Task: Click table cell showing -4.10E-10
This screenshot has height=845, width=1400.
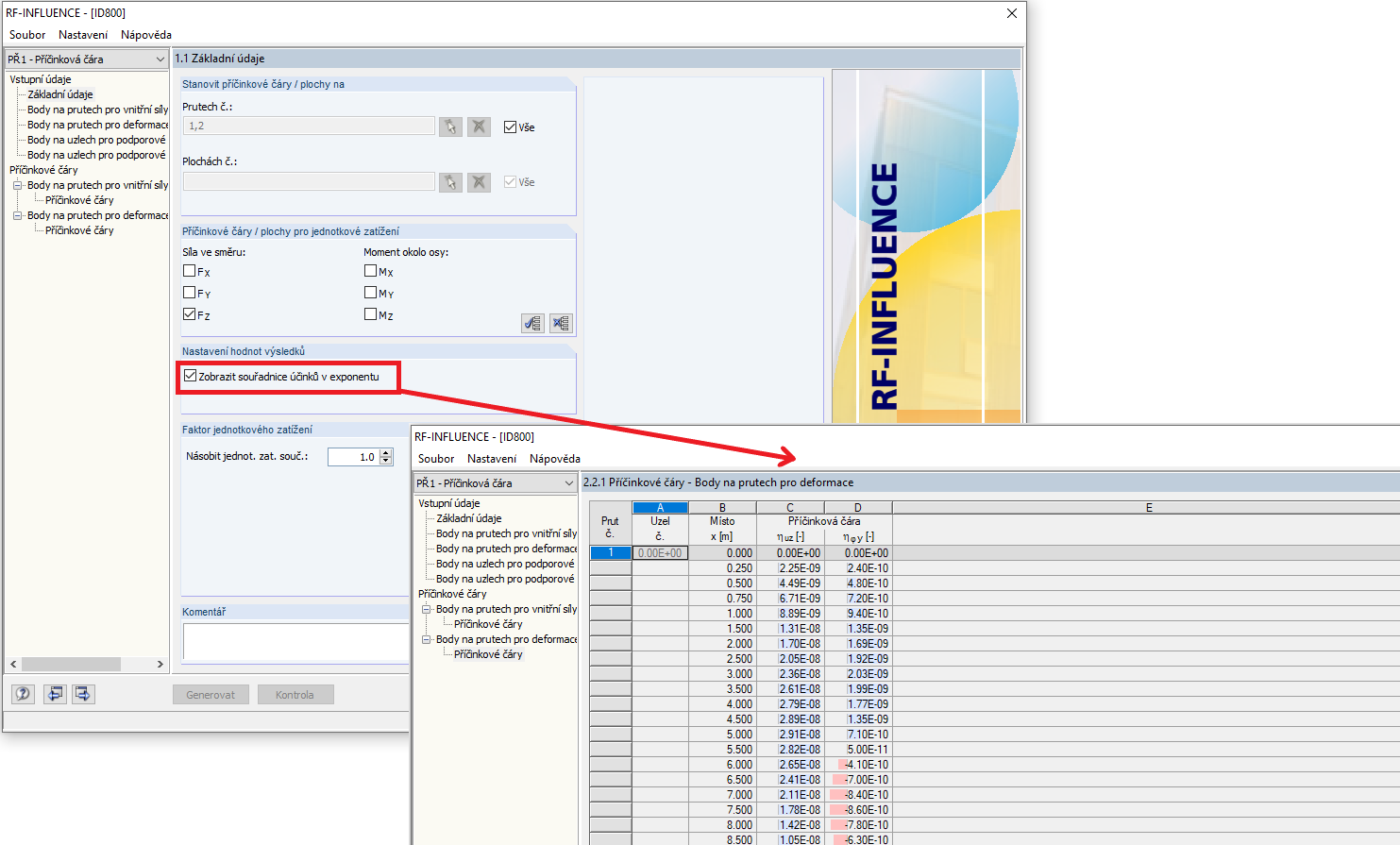Action: 858,765
